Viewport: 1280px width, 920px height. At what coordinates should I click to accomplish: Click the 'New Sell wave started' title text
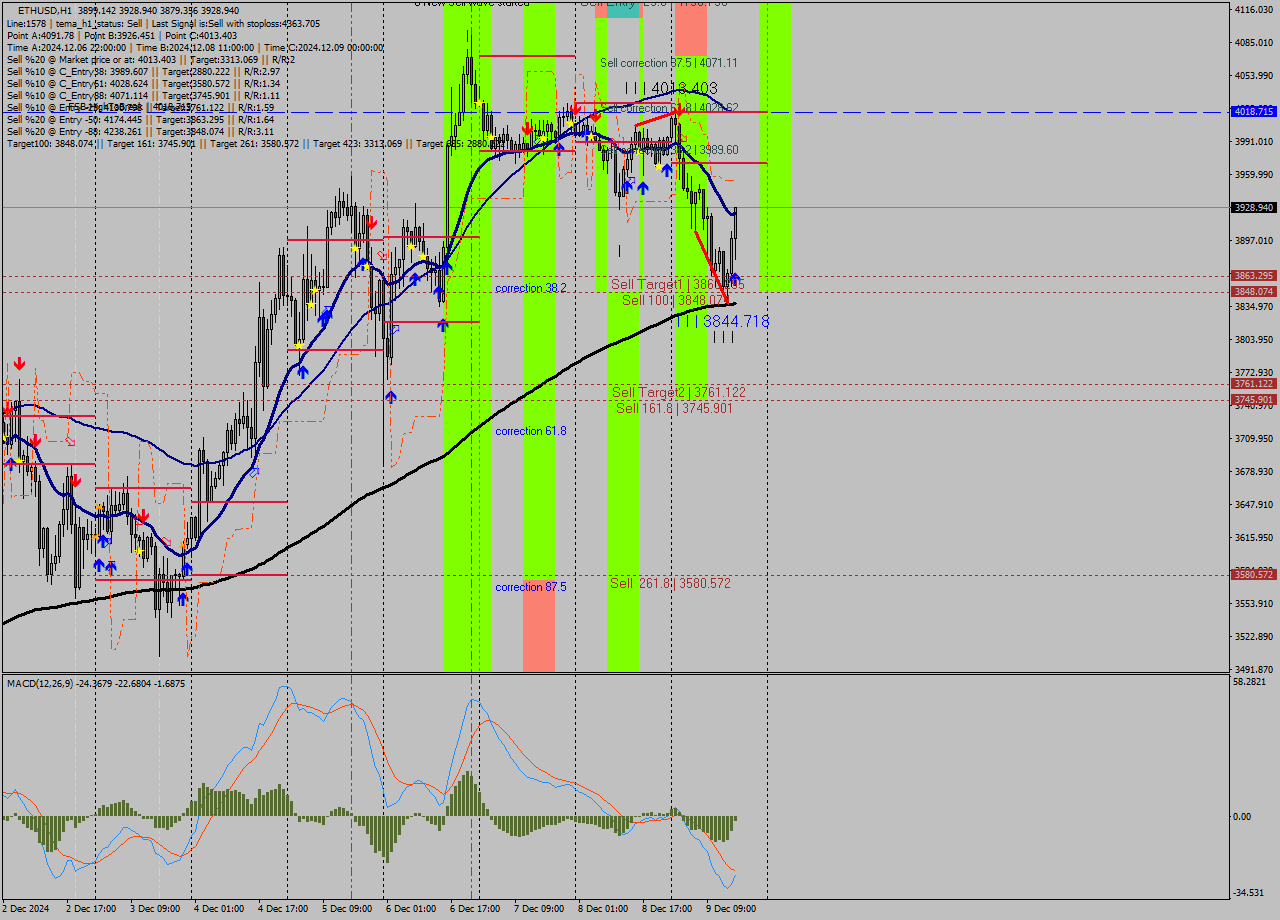tap(468, 4)
